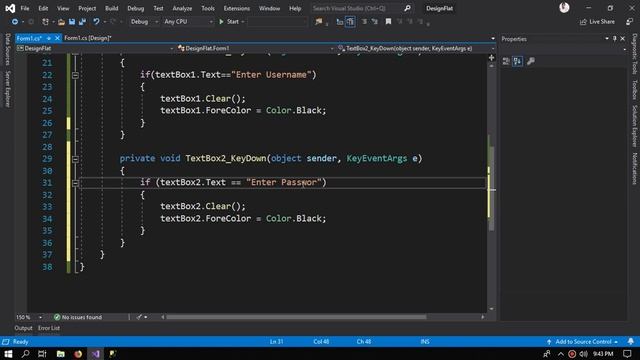
Task: Open the File menu
Action: [25, 8]
